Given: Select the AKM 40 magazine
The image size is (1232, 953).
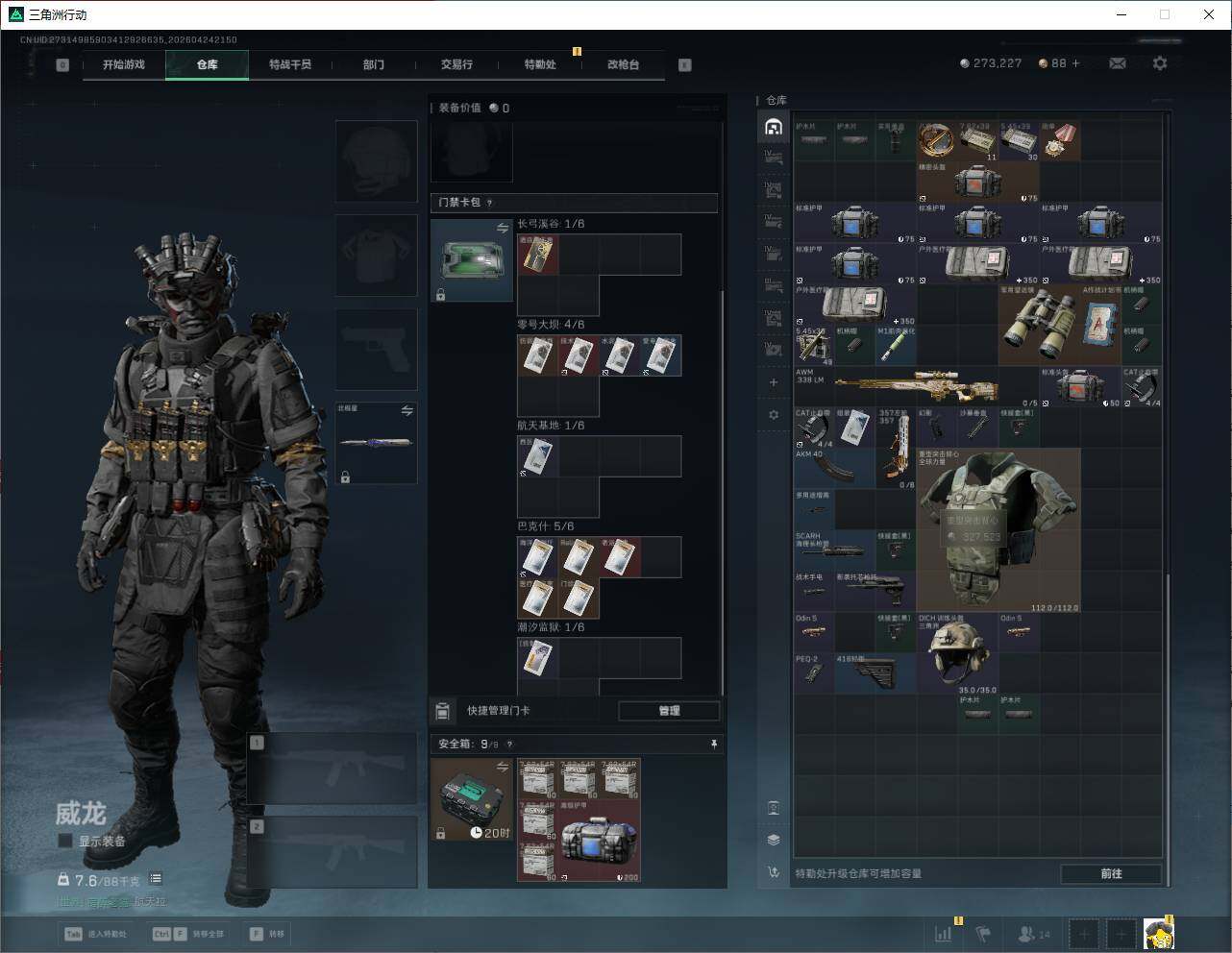Looking at the screenshot, I should [835, 468].
